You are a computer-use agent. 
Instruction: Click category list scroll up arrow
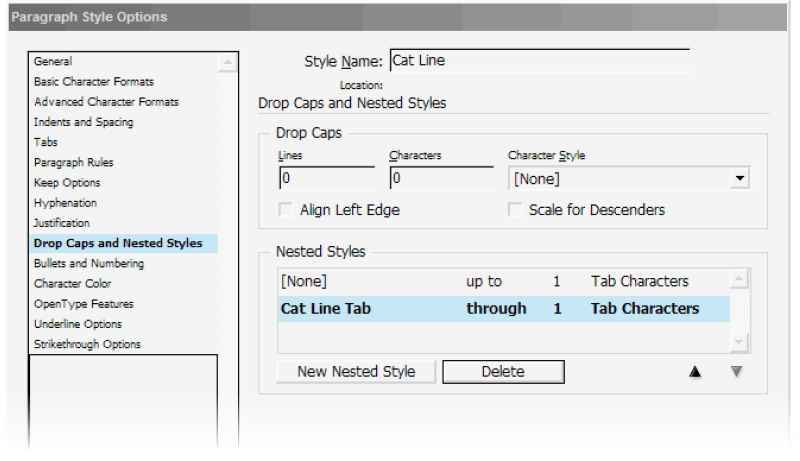click(228, 63)
